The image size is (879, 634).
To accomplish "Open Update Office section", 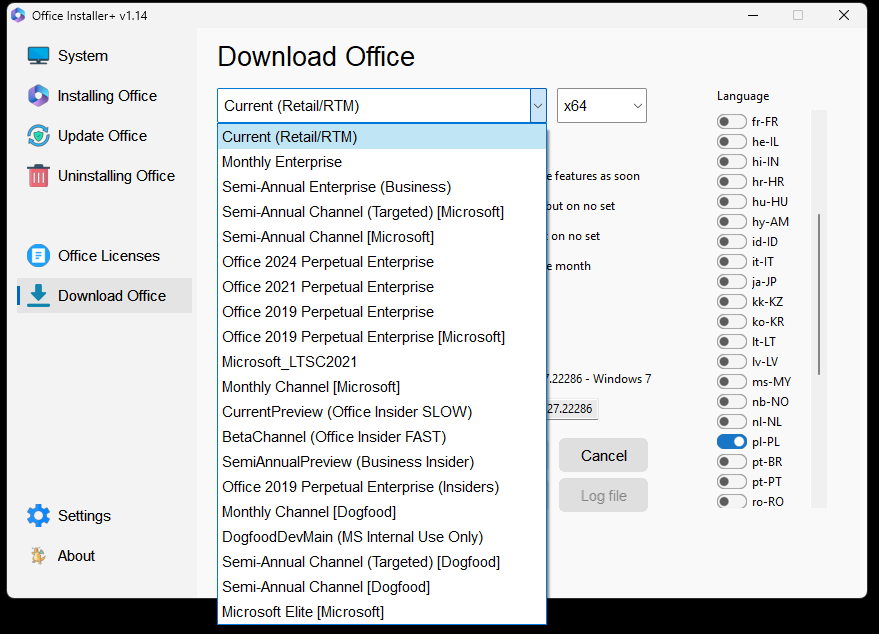I will pos(102,136).
